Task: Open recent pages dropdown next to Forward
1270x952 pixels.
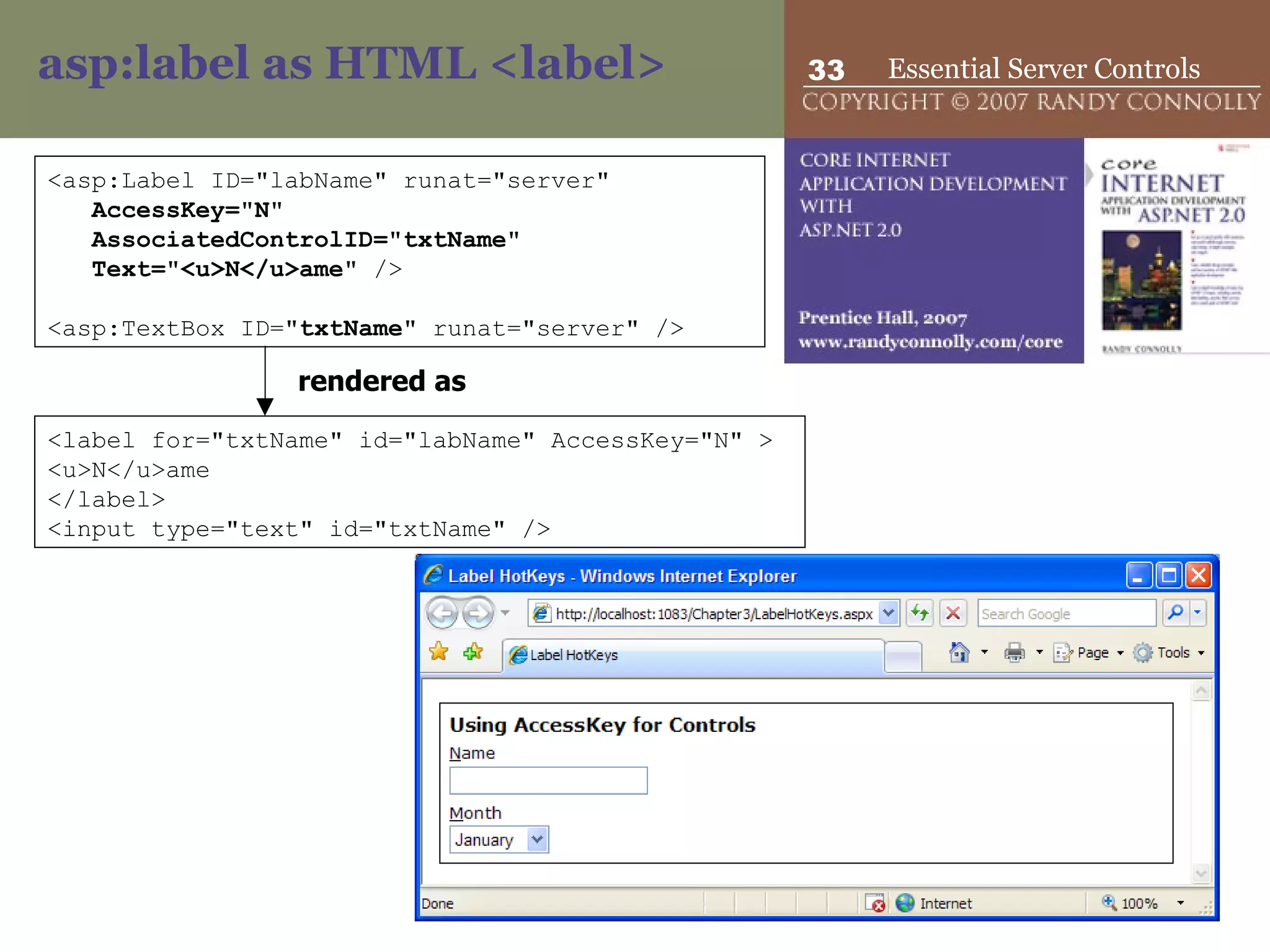Action: (505, 614)
